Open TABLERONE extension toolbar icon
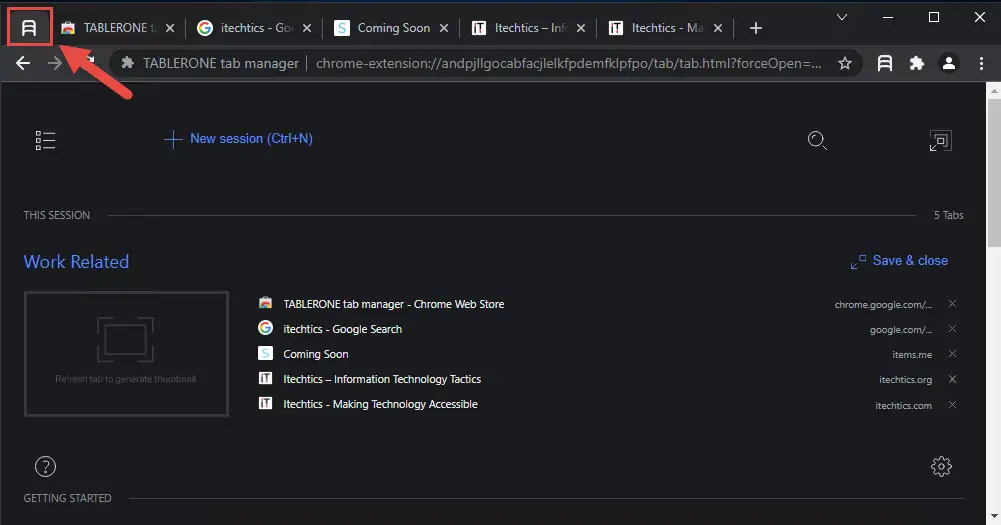Screen dimensions: 1001x525 (885, 63)
